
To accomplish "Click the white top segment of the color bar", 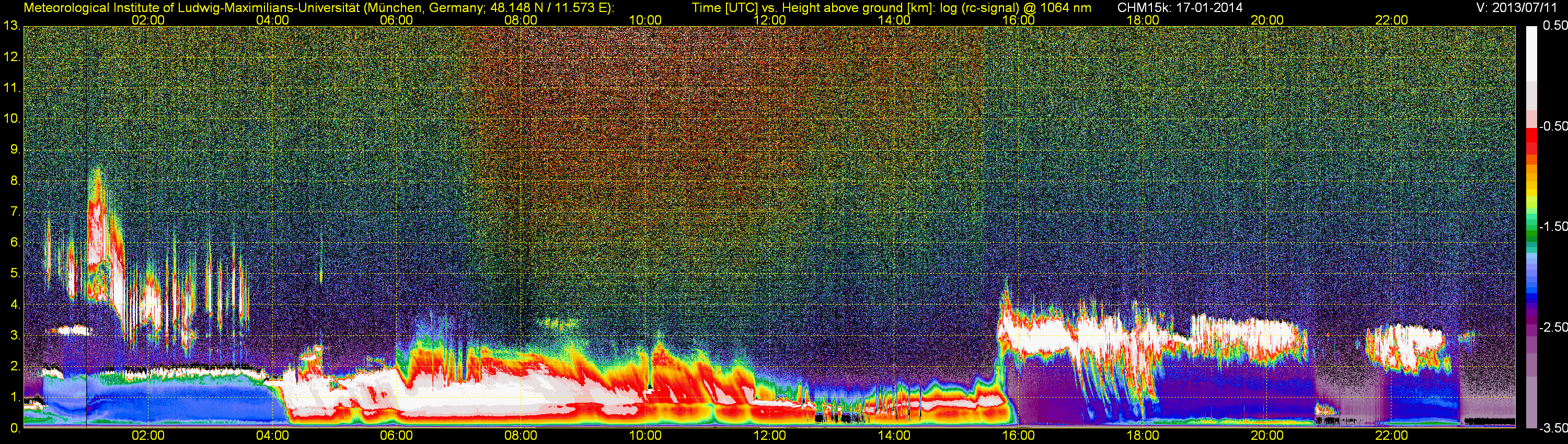I will coord(1531,53).
